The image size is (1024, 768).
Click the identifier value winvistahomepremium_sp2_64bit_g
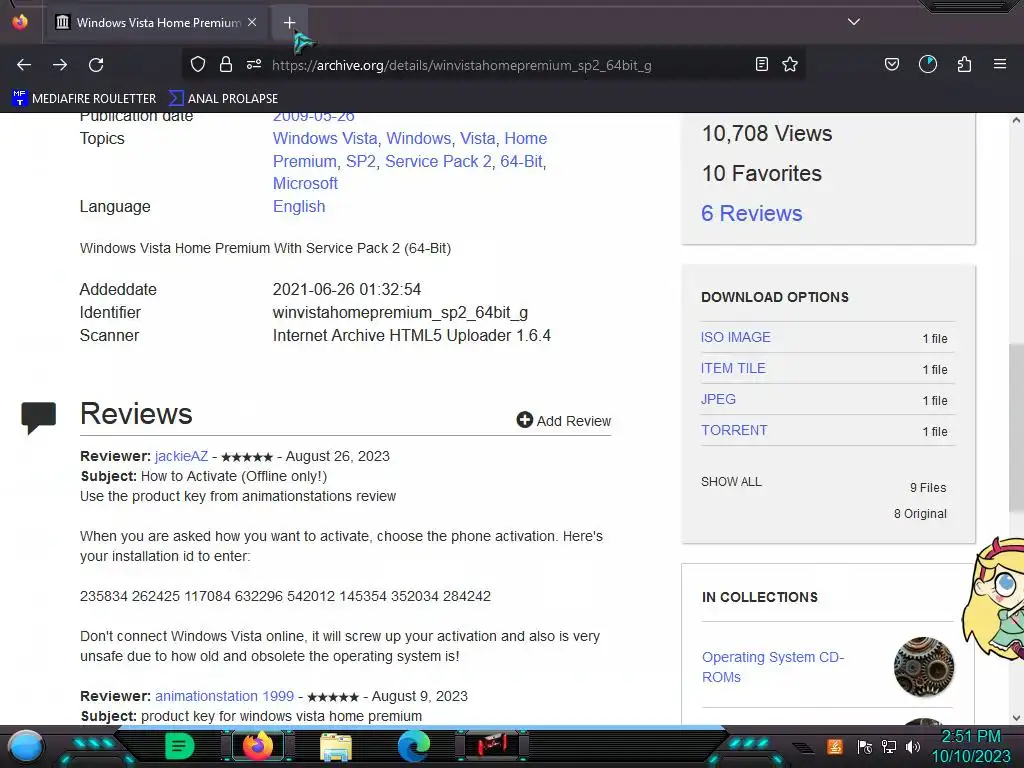point(400,313)
